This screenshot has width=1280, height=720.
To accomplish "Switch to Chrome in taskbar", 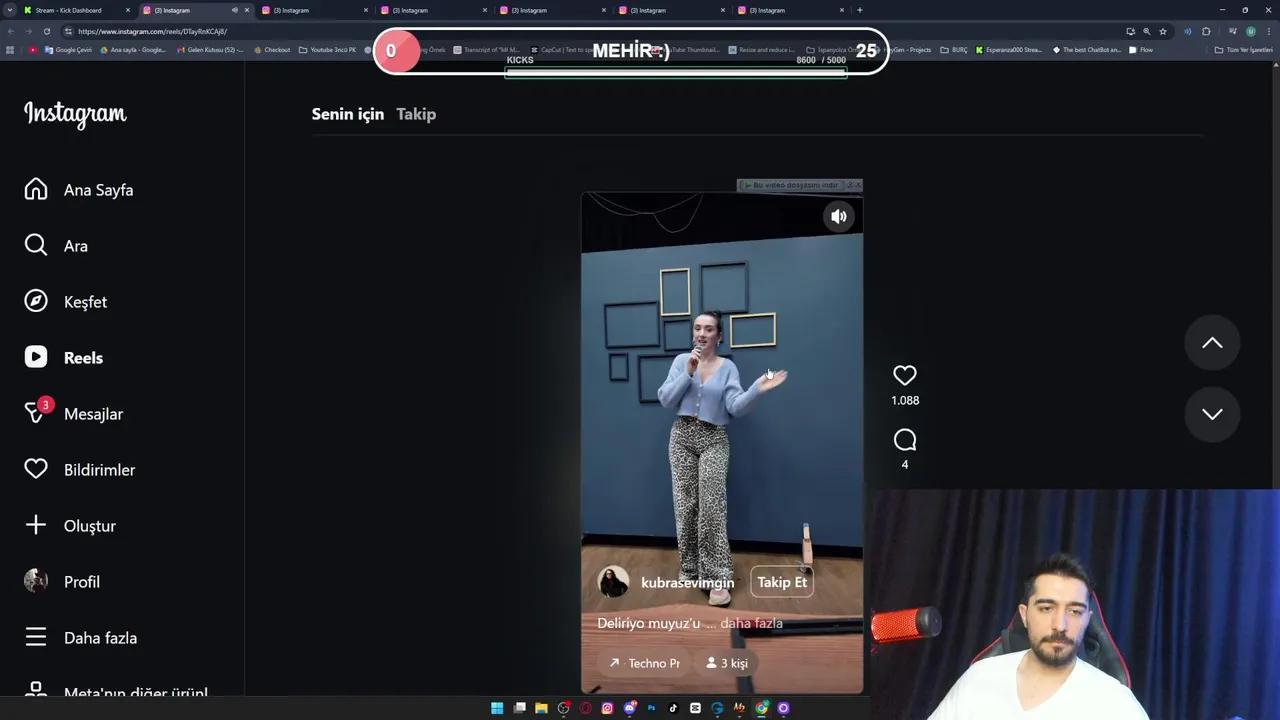I will pos(761,708).
